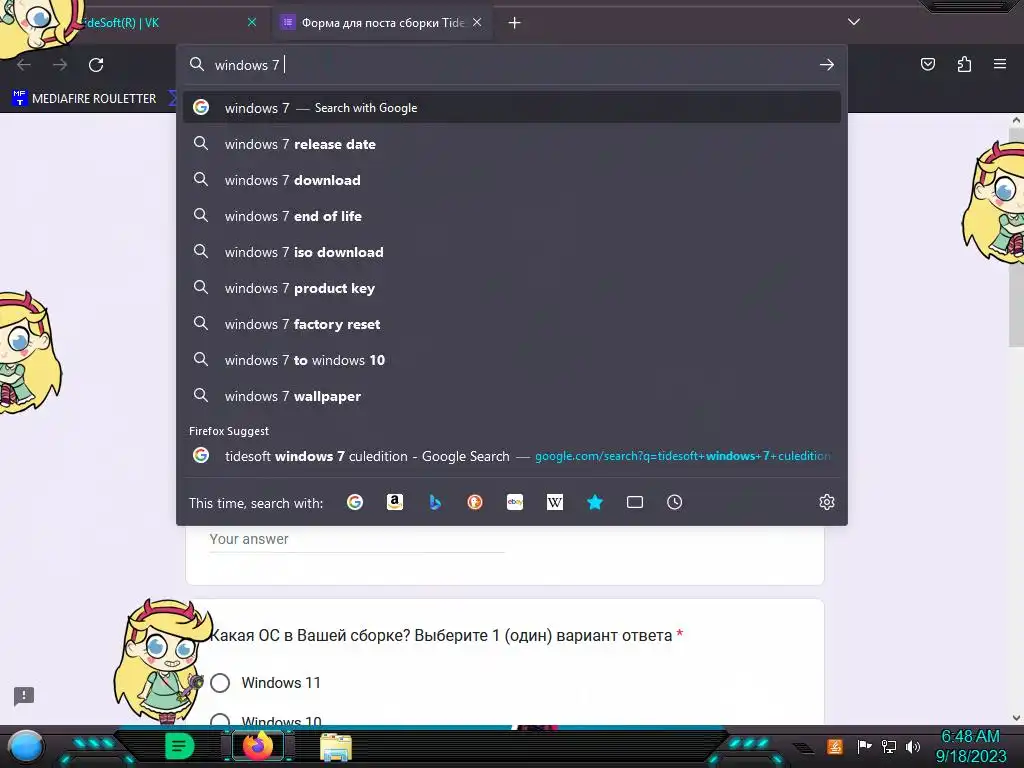Switch to the Форма для поста сборки tab

[382, 23]
